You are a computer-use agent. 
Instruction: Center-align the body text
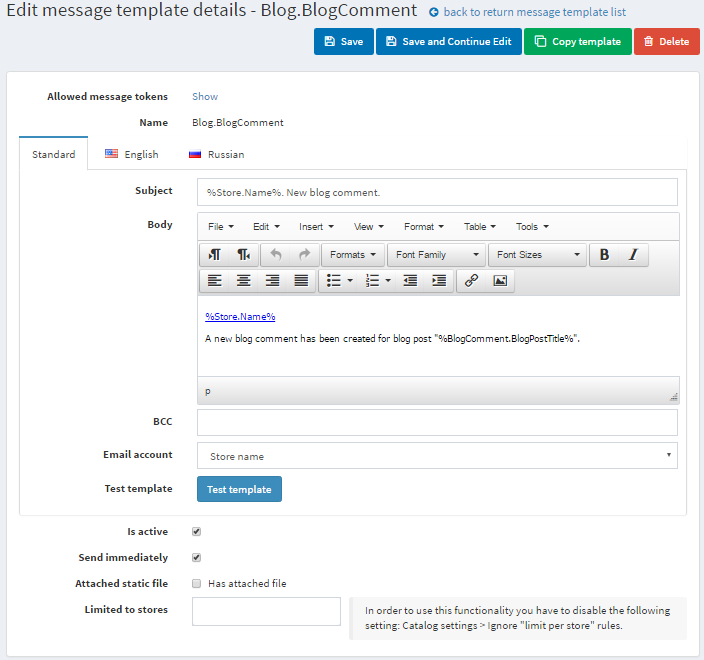coord(243,281)
